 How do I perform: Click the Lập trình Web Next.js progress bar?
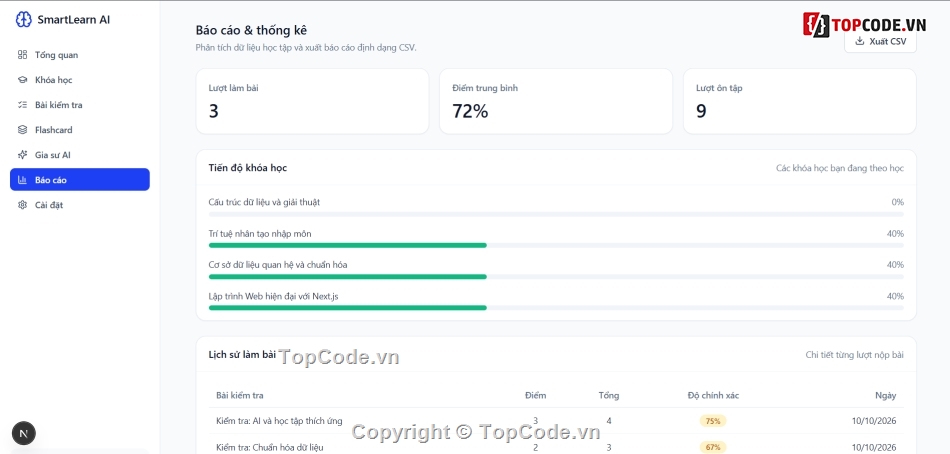pyautogui.click(x=556, y=308)
